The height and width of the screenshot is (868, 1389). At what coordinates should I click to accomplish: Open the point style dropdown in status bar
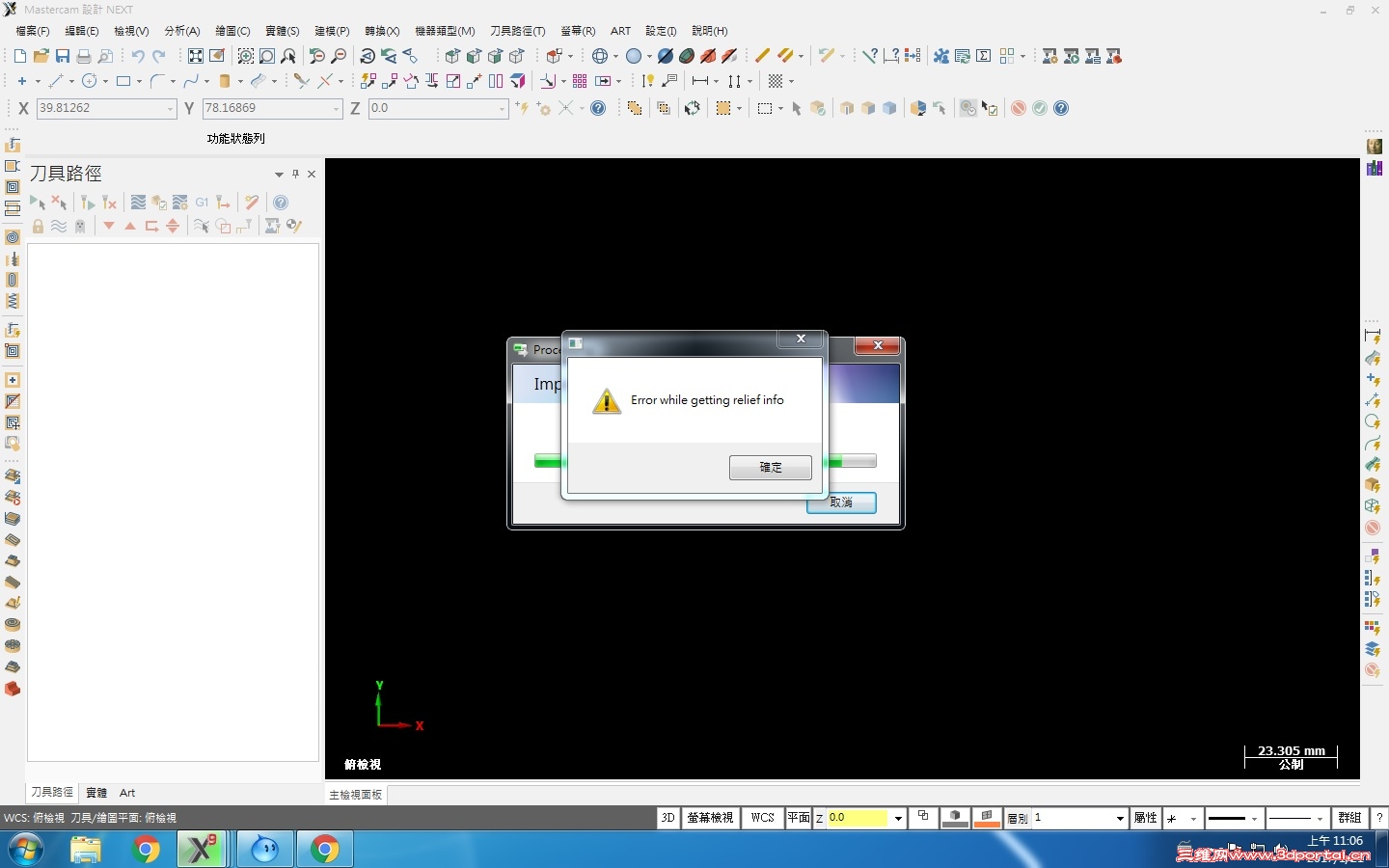point(1193,819)
